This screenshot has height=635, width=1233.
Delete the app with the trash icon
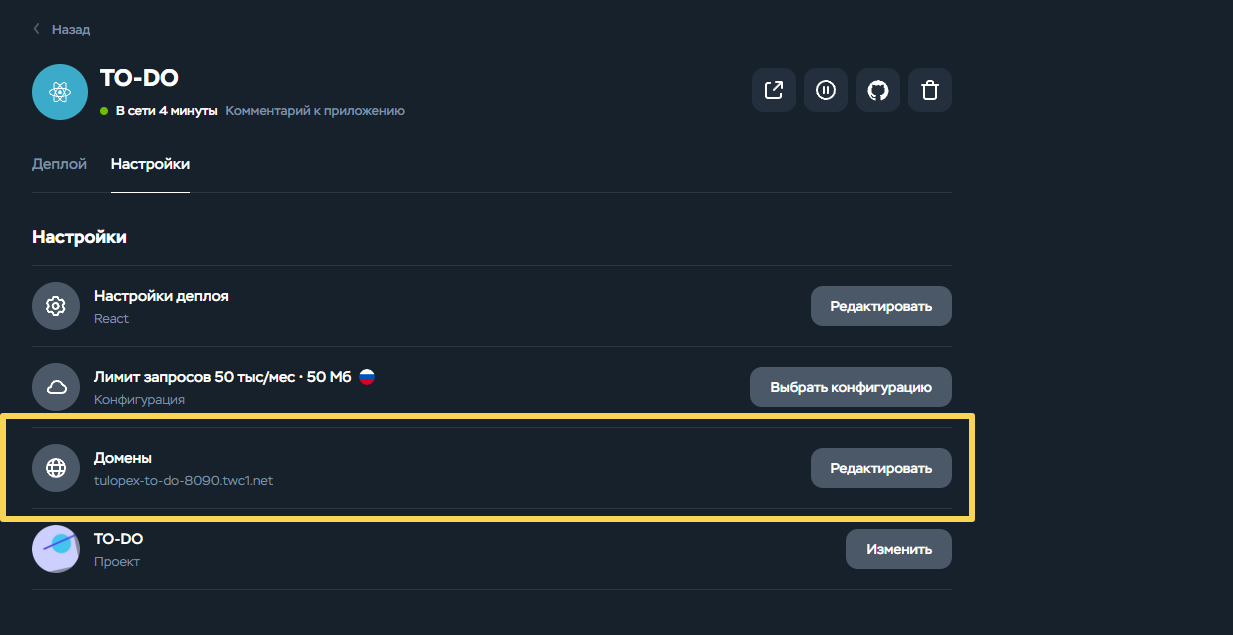tap(930, 90)
